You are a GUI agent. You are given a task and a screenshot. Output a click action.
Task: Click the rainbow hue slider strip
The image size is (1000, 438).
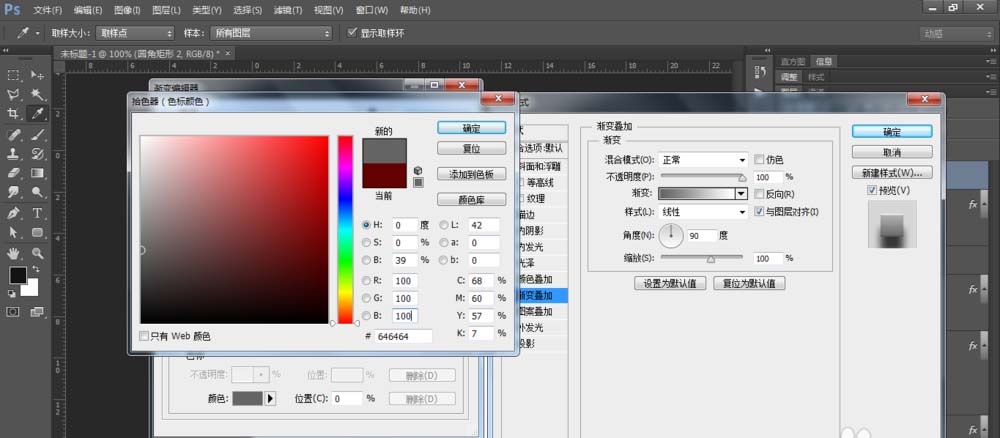345,228
